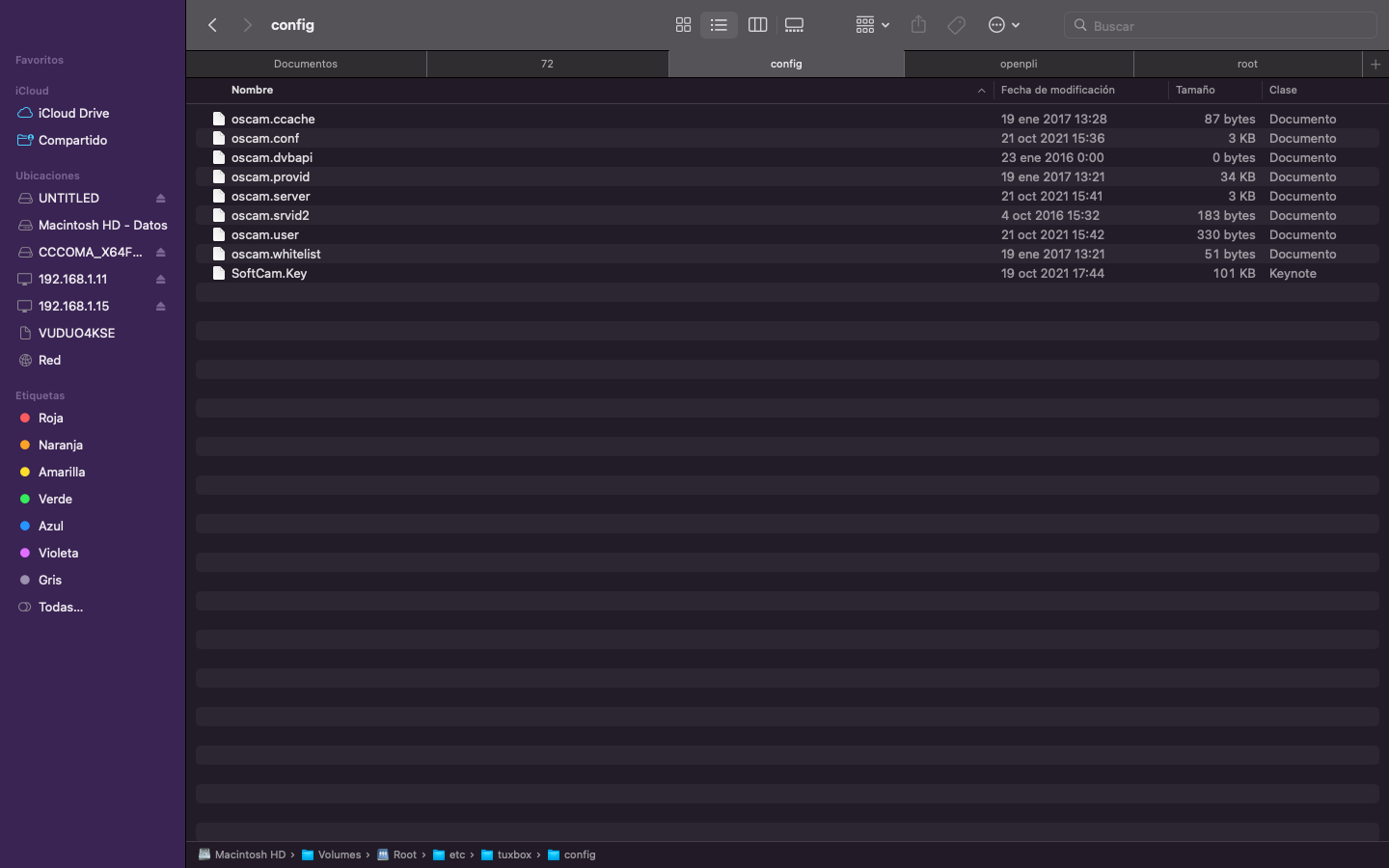Image resolution: width=1389 pixels, height=868 pixels.
Task: Click tuxbox in the path bar
Action: tap(513, 854)
